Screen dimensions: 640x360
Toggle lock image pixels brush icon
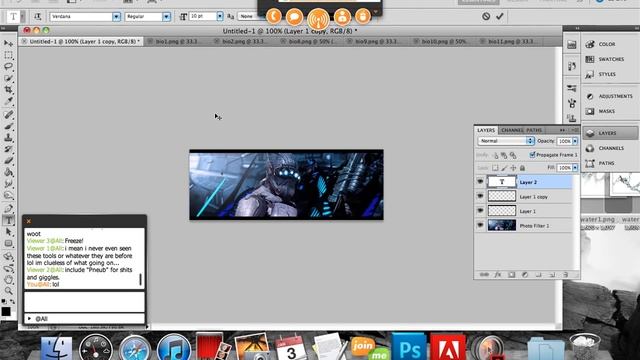click(x=504, y=168)
